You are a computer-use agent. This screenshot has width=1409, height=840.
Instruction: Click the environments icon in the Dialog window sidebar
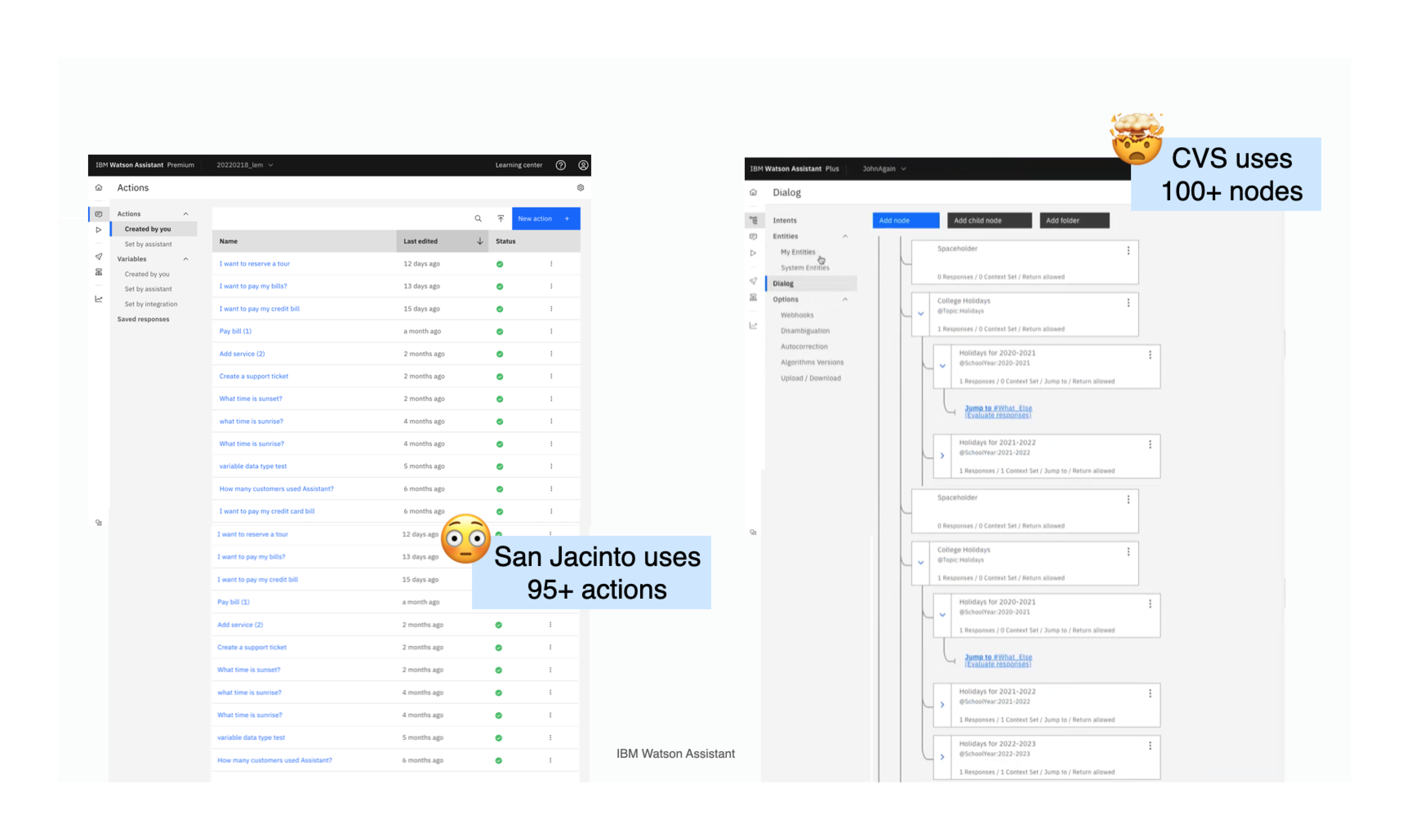click(753, 297)
